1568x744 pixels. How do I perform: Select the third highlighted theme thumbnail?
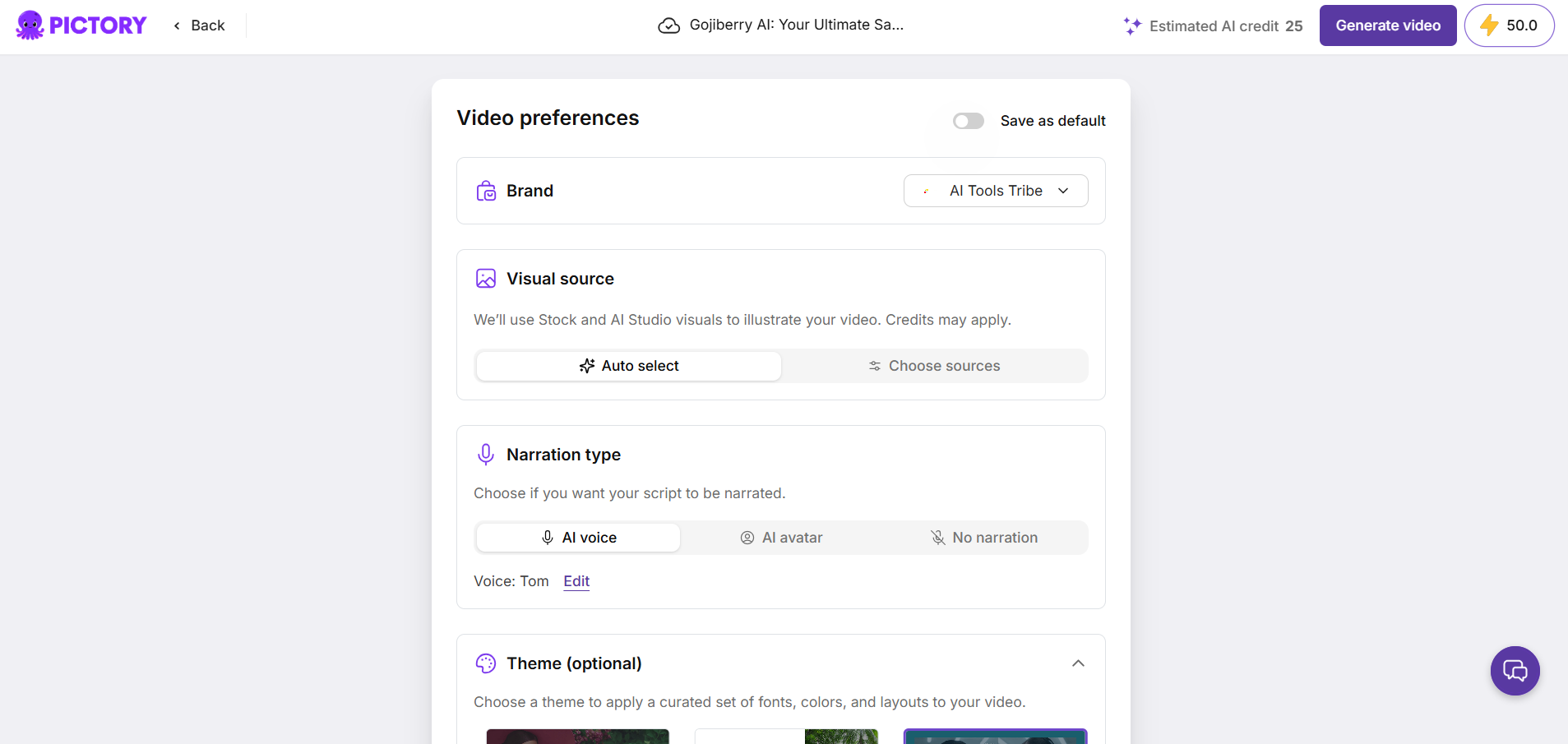point(996,736)
